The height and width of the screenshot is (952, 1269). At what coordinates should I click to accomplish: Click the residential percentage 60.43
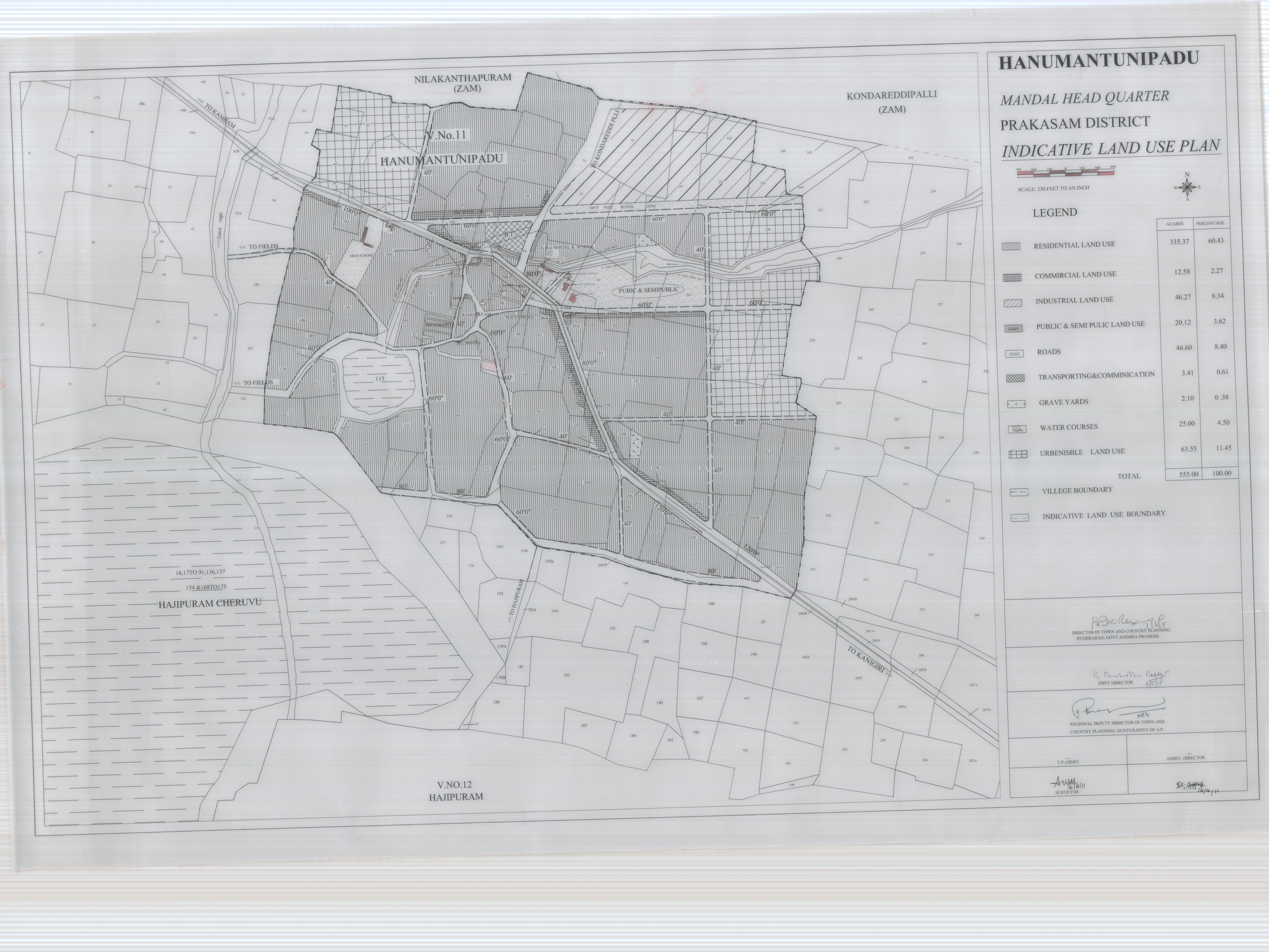click(x=1216, y=241)
